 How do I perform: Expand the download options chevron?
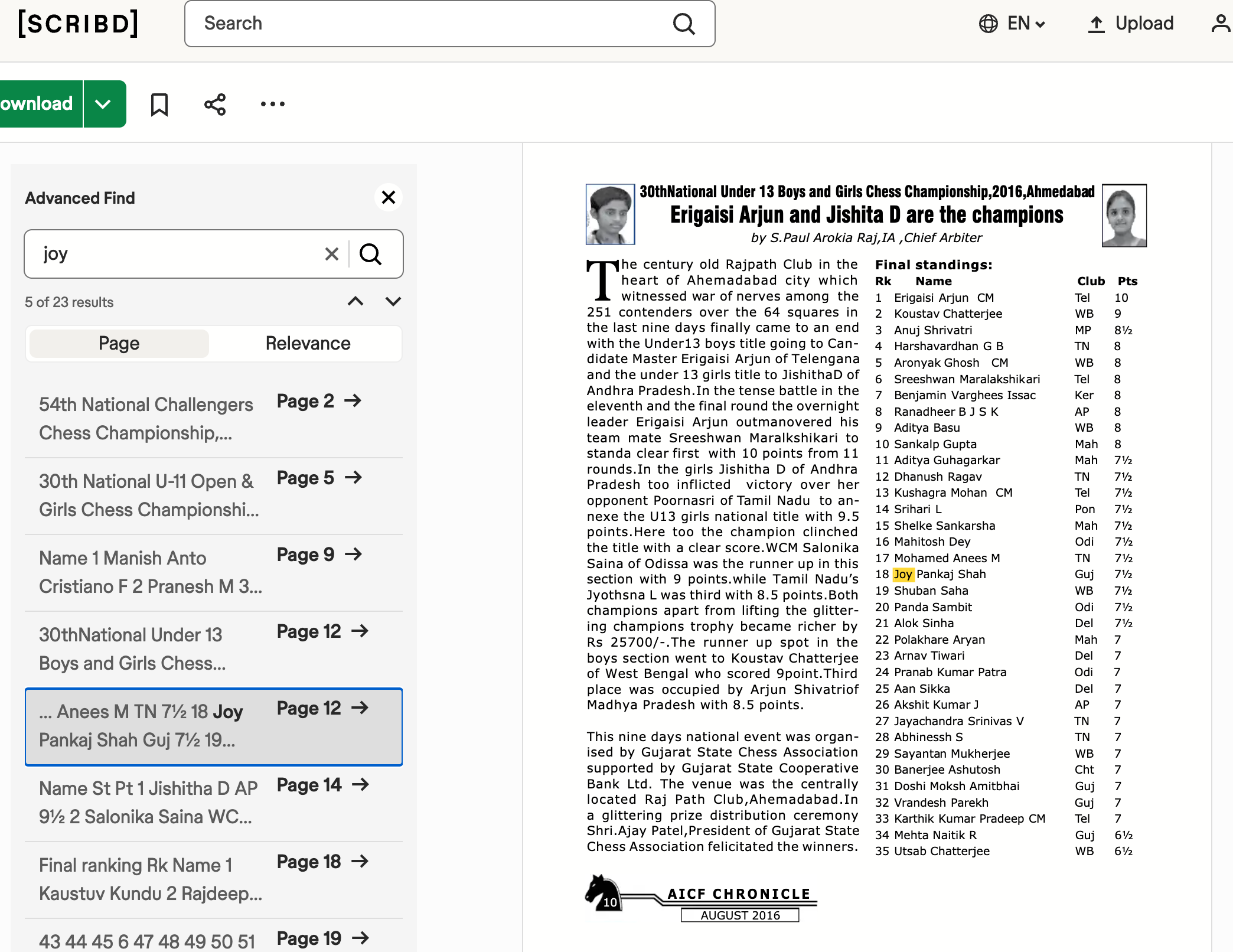103,104
